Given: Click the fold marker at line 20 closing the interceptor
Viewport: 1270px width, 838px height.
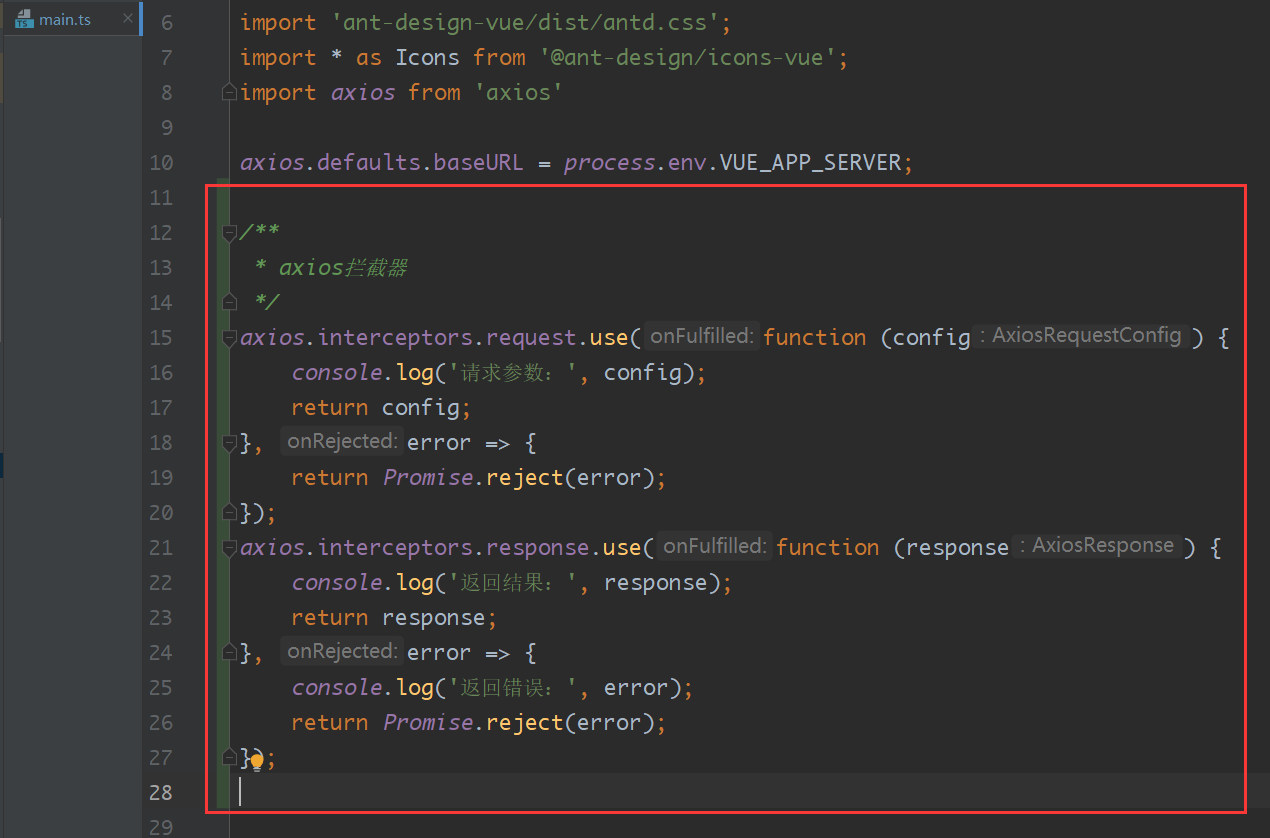Looking at the screenshot, I should click(229, 510).
